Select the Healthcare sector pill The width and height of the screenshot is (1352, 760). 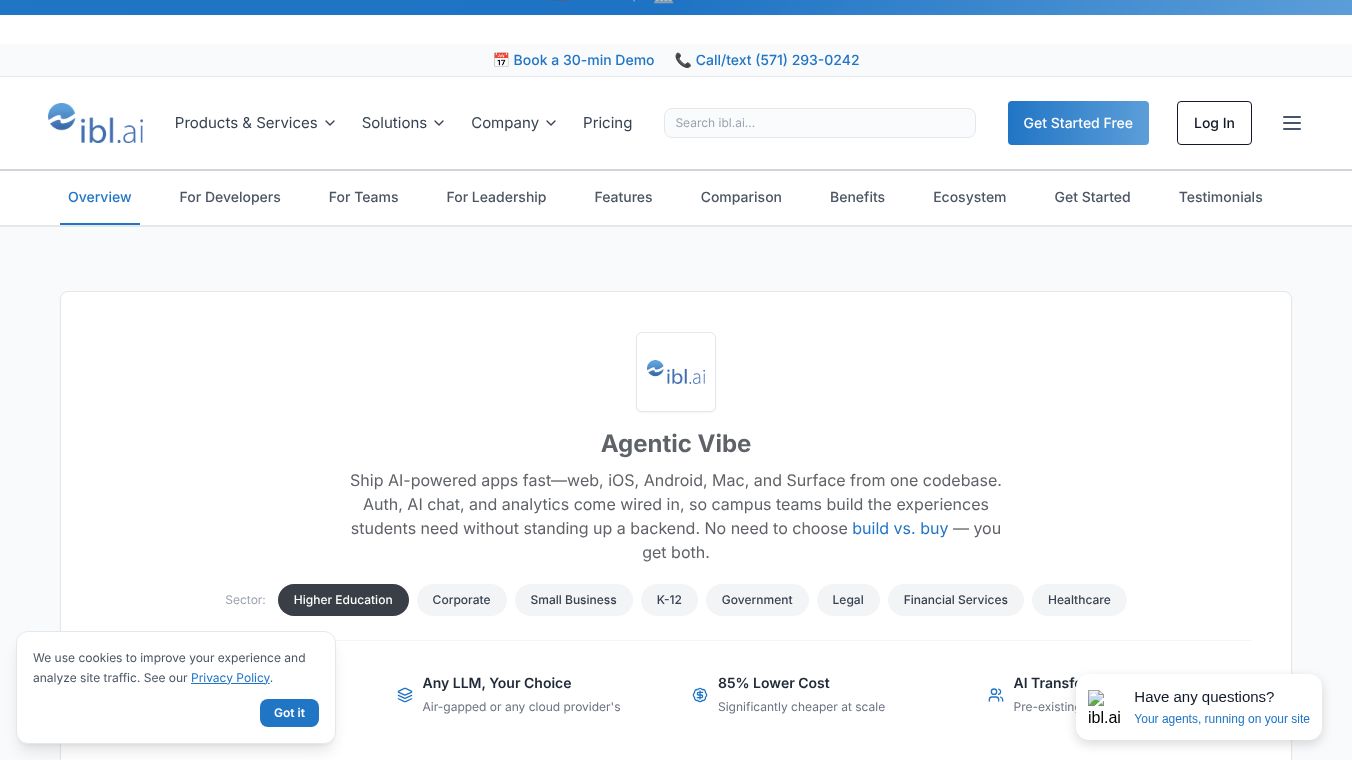pos(1079,600)
